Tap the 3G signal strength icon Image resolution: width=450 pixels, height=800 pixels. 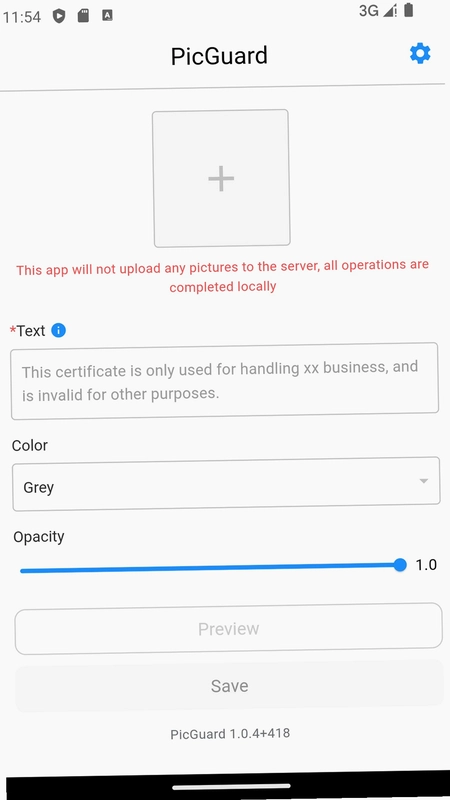pos(390,11)
